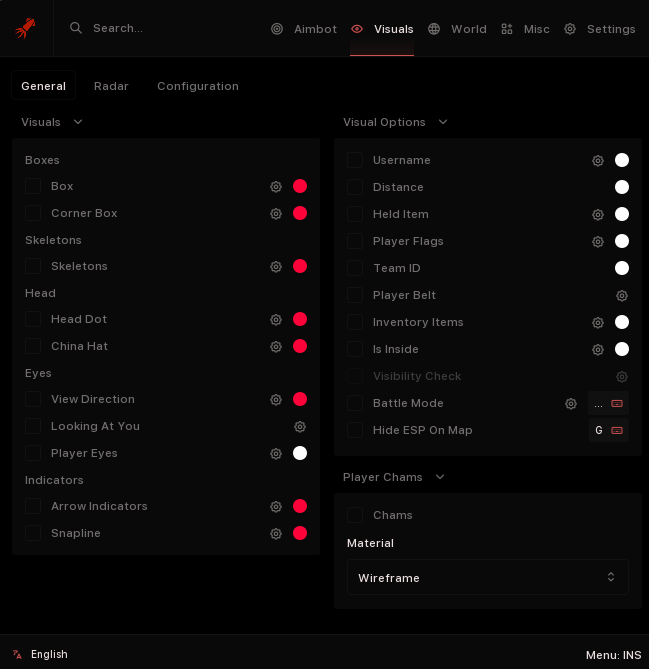Toggle the Snapline checkbox
Screen dimensions: 649x669
33,533
